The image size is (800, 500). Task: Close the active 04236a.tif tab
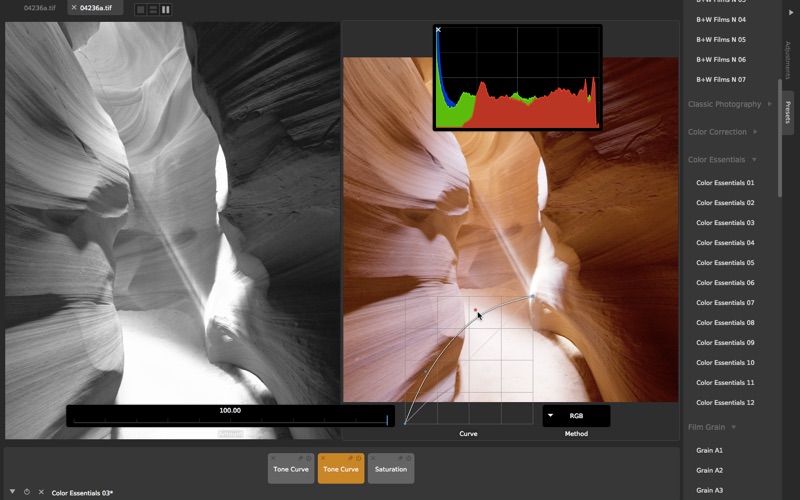pyautogui.click(x=73, y=8)
